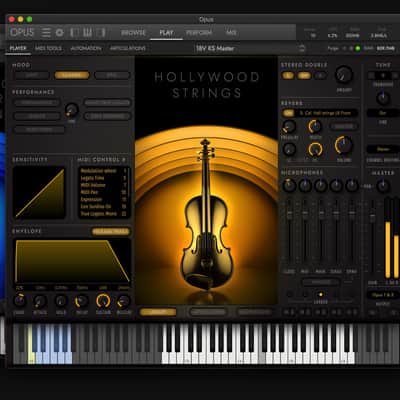Toggle the Reverb On button
Screen dimensions: 400x400
pos(288,113)
